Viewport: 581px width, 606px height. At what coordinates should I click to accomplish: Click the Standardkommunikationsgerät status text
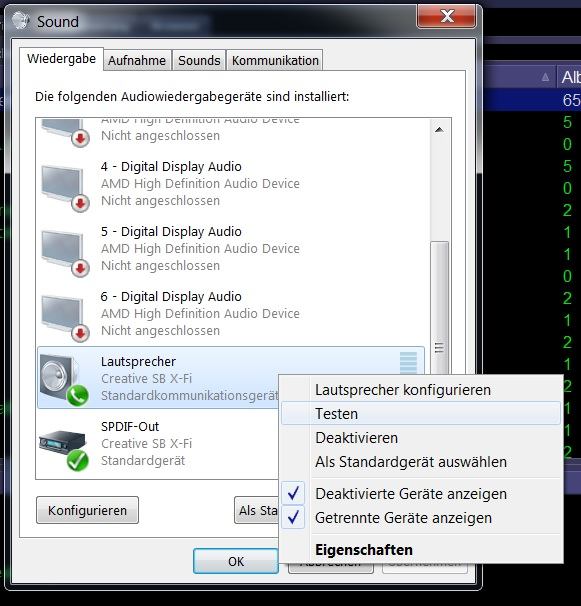pyautogui.click(x=189, y=396)
